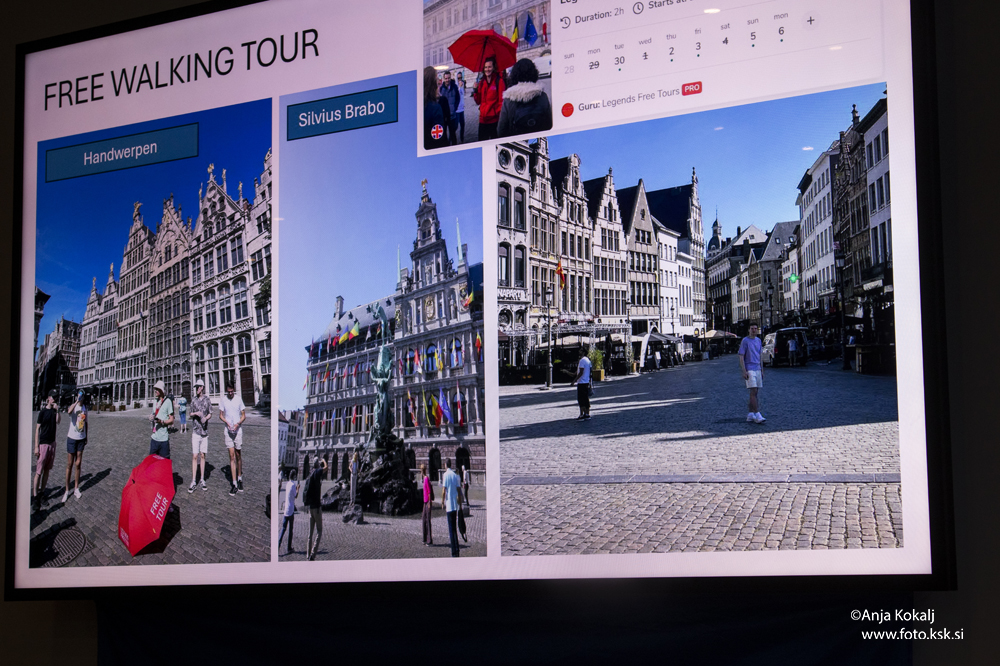Click the Handwerpen label
The height and width of the screenshot is (666, 1000).
coord(121,153)
